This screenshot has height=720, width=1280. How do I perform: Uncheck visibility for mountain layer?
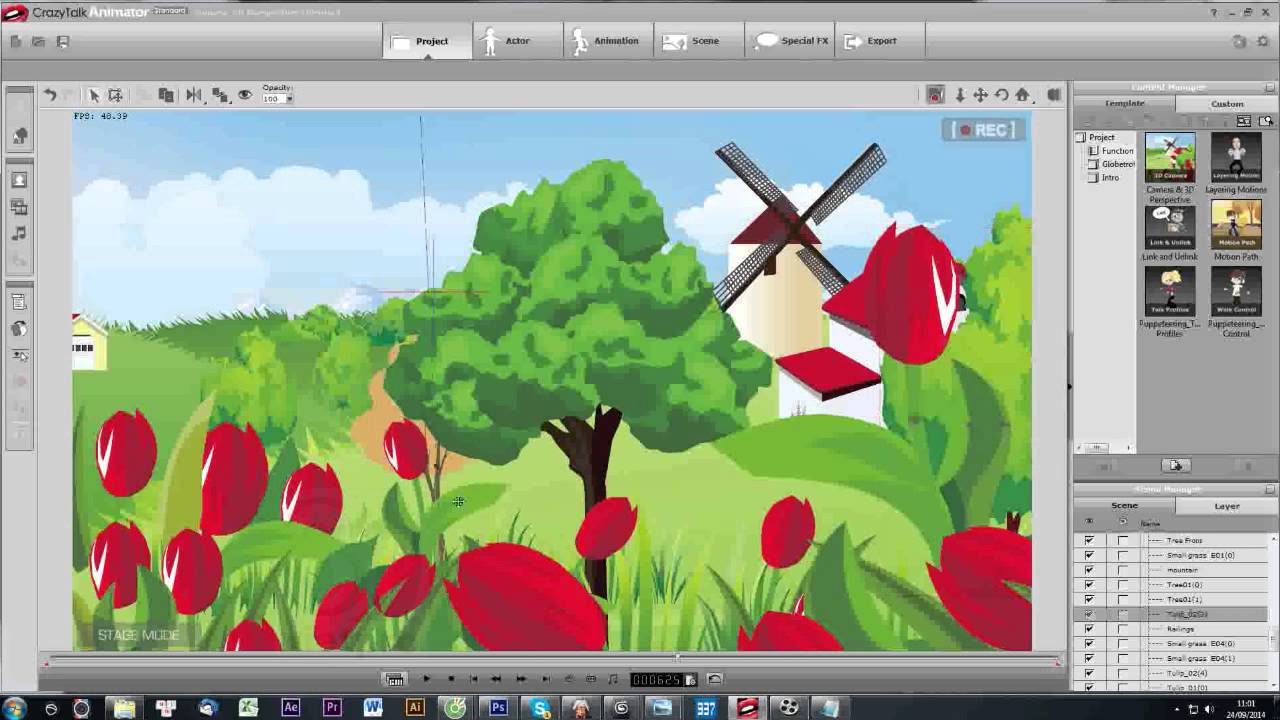tap(1089, 570)
